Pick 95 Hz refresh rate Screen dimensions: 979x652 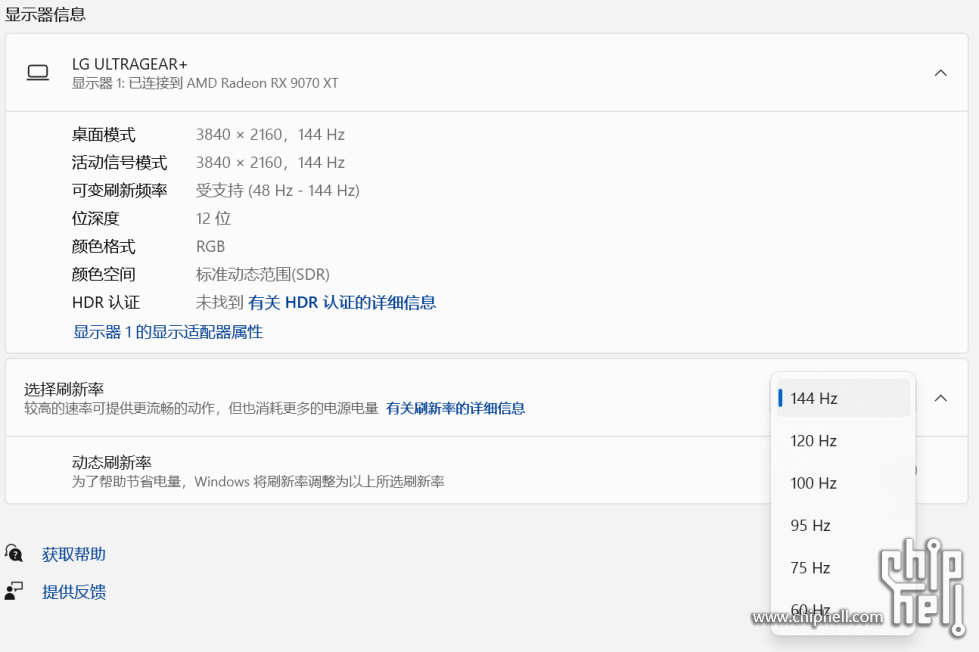pos(843,525)
